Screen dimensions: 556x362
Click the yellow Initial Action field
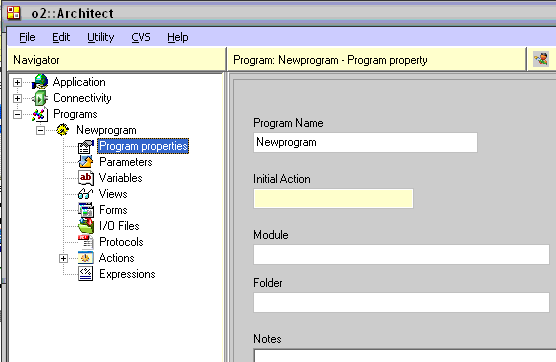(333, 199)
